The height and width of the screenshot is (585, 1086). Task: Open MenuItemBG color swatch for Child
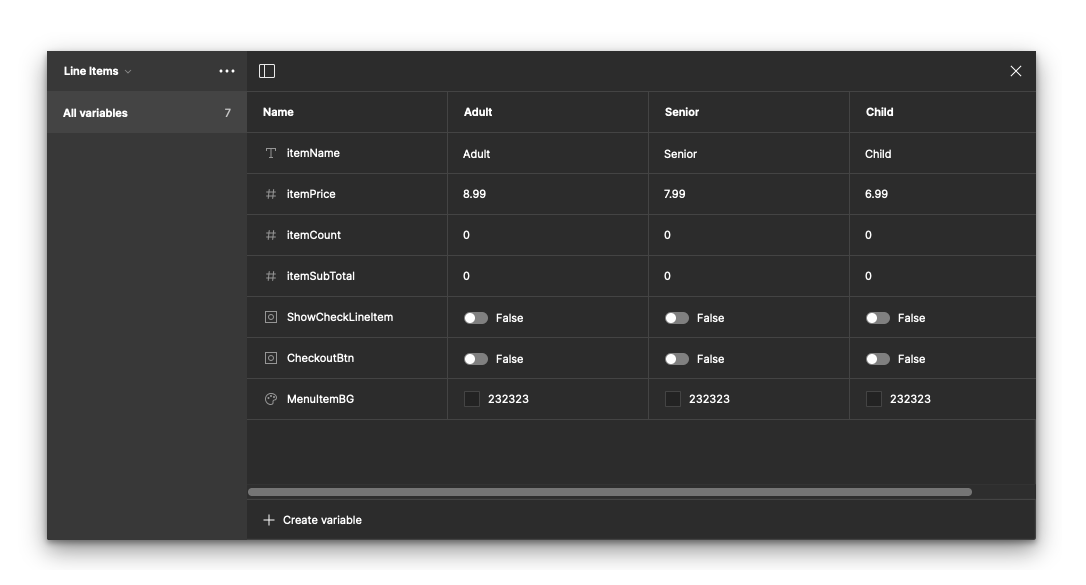tap(873, 399)
